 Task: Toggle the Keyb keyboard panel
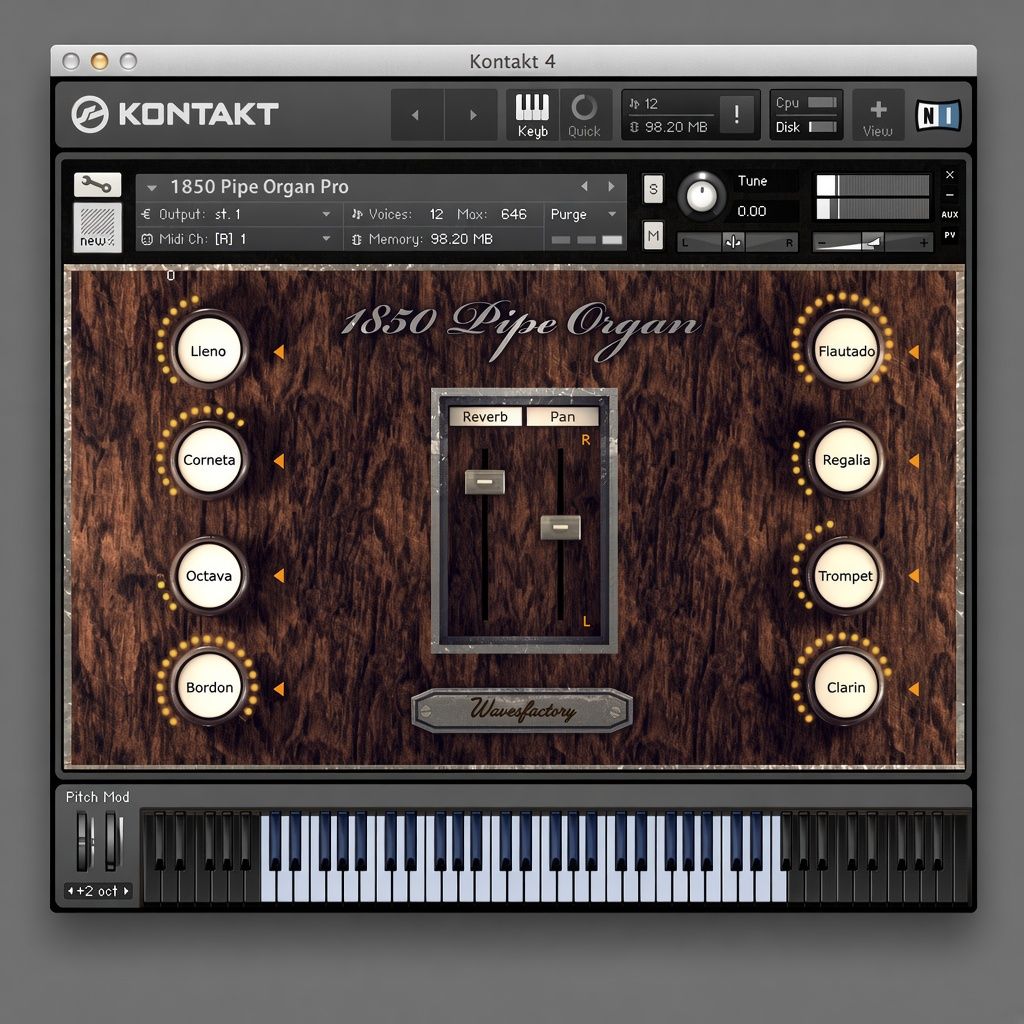[x=532, y=116]
